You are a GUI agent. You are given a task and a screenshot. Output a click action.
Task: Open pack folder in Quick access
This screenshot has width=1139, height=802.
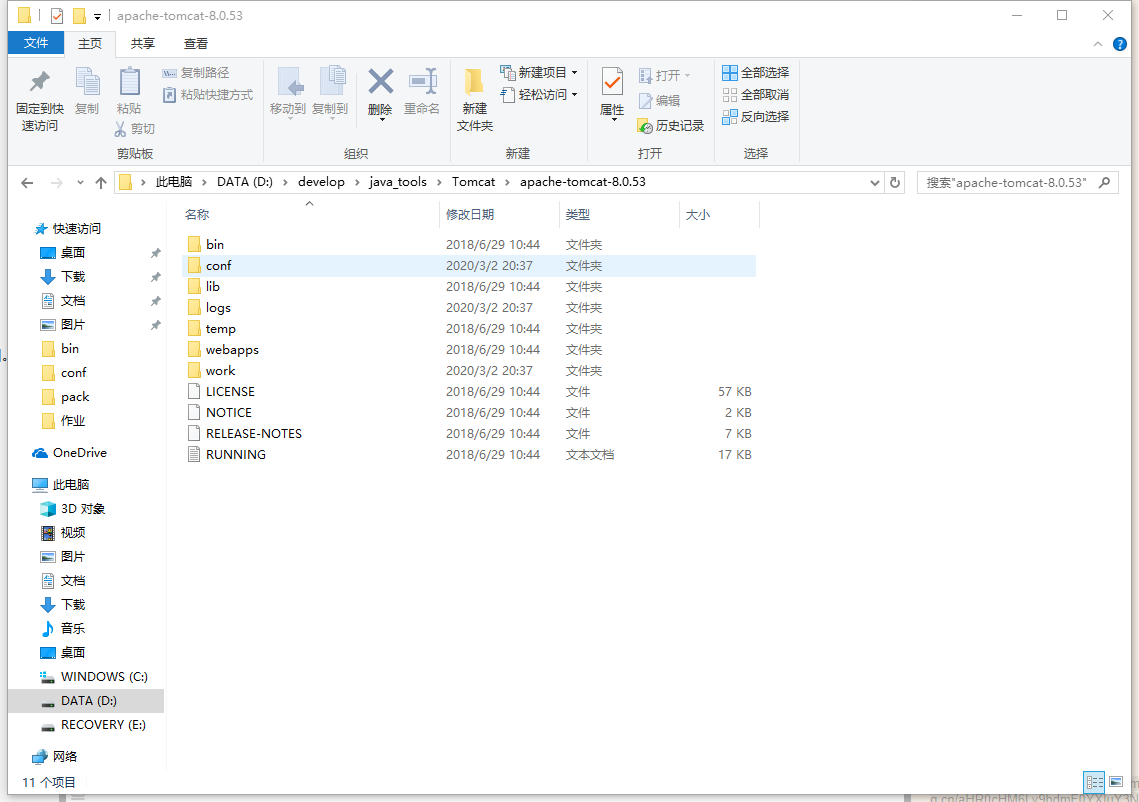coord(65,397)
